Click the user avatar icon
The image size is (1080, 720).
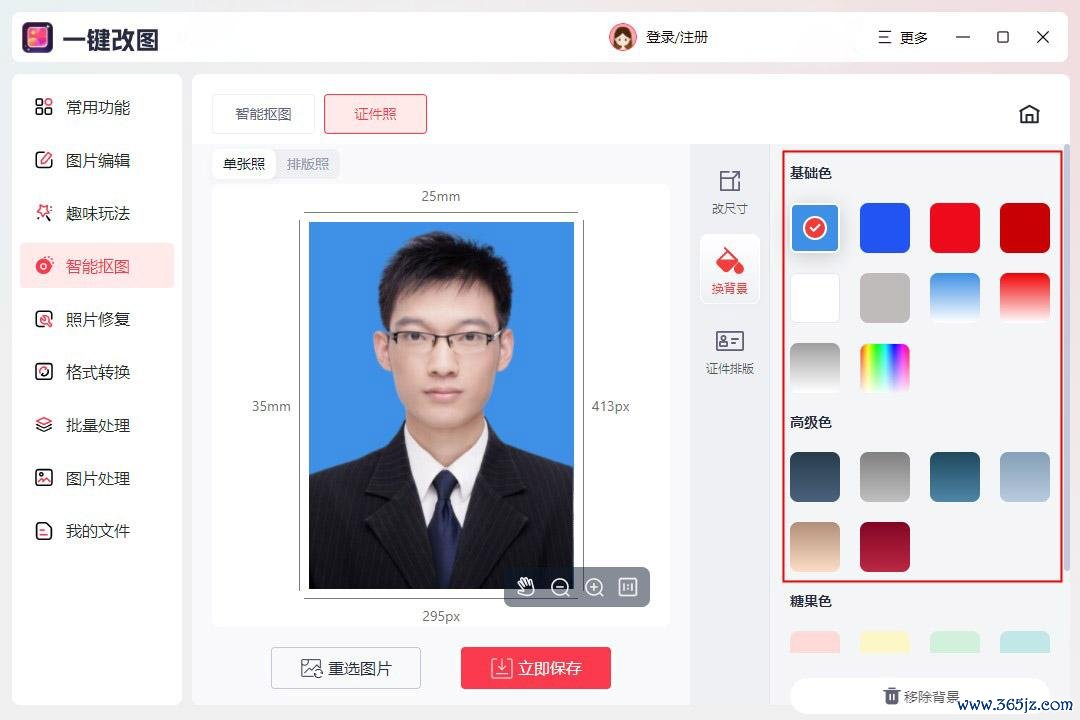623,37
